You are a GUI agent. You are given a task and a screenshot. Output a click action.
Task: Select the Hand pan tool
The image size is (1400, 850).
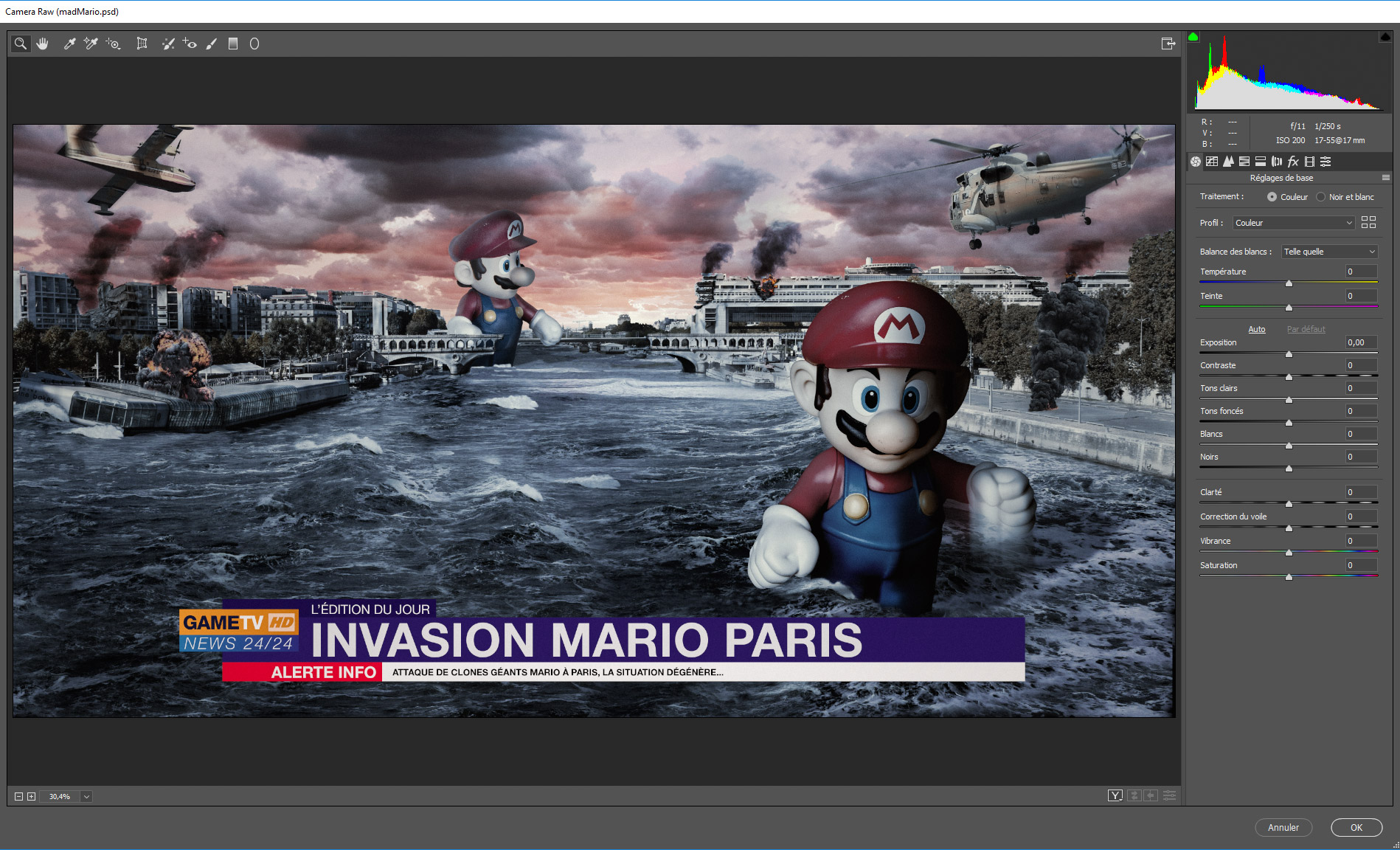(43, 44)
